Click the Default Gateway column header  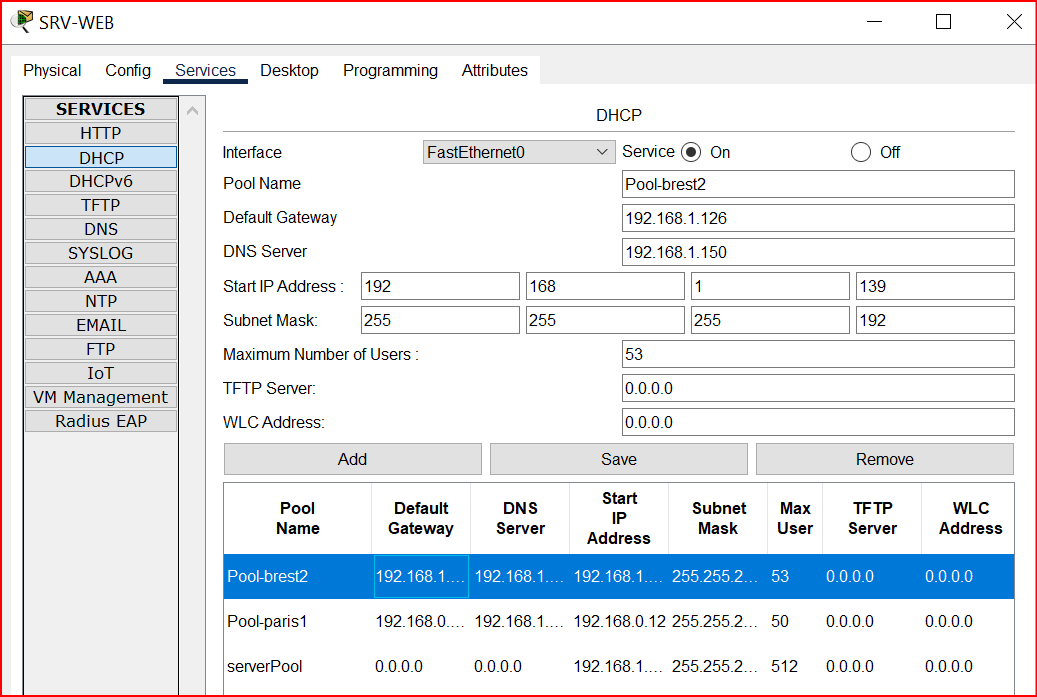[x=421, y=518]
